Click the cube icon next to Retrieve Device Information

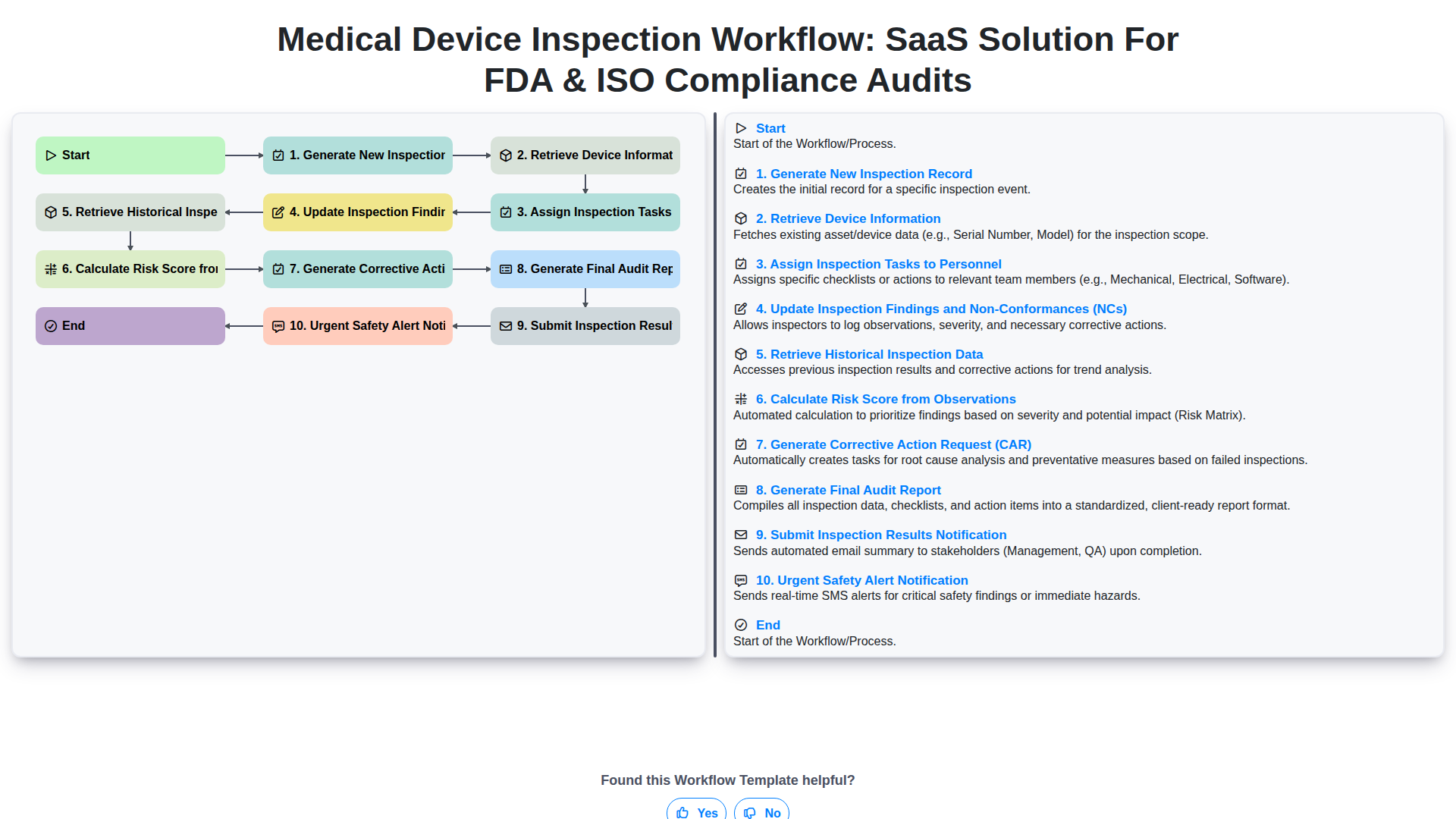click(741, 218)
